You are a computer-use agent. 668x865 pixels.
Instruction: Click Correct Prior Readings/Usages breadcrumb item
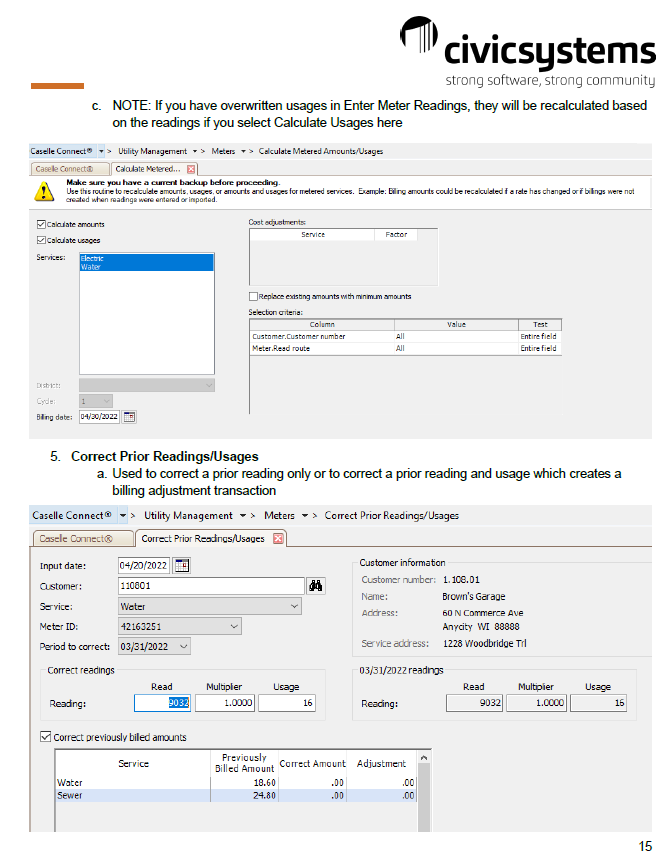(x=391, y=515)
